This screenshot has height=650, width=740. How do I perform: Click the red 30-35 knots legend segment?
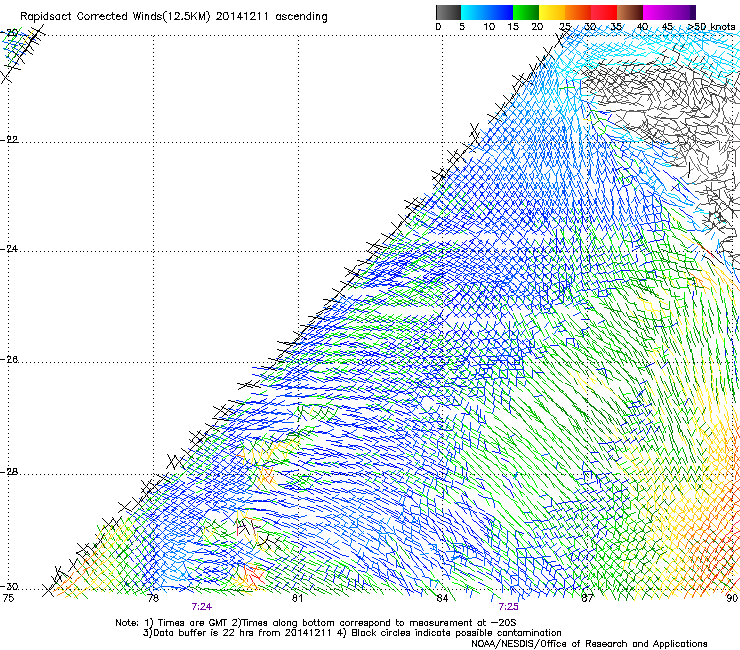[604, 12]
